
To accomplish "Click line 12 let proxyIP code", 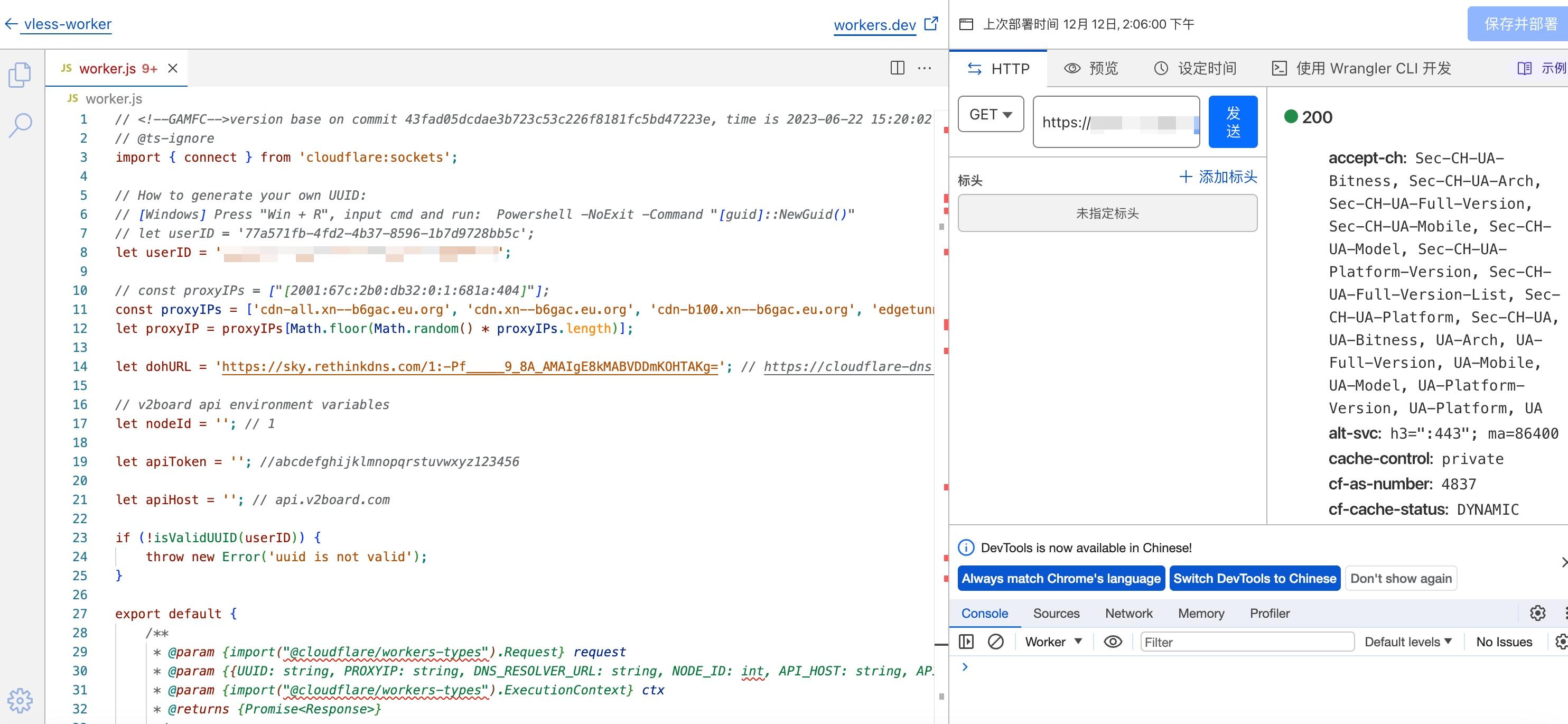I will (x=374, y=328).
